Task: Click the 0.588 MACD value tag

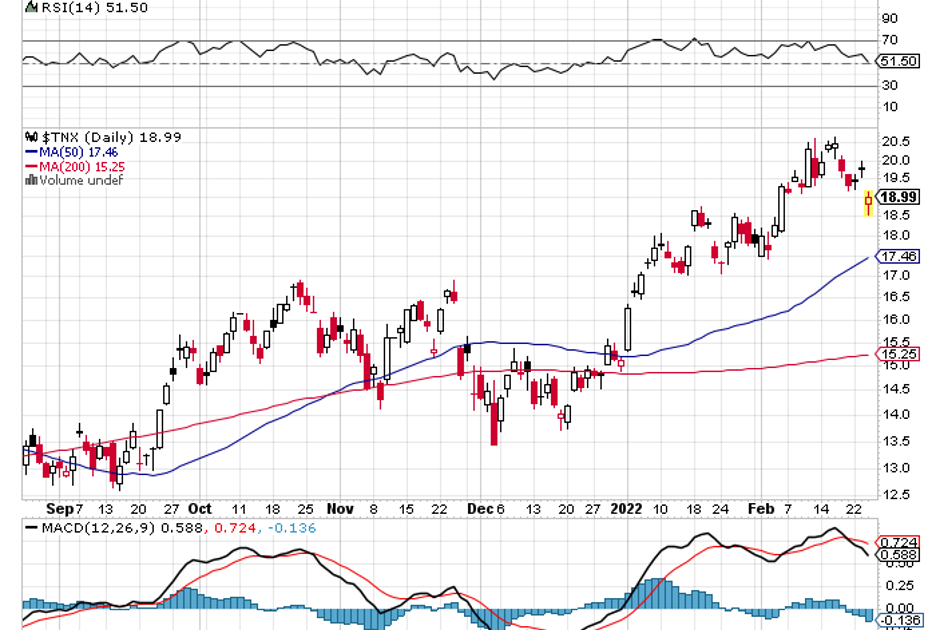Action: coord(898,554)
